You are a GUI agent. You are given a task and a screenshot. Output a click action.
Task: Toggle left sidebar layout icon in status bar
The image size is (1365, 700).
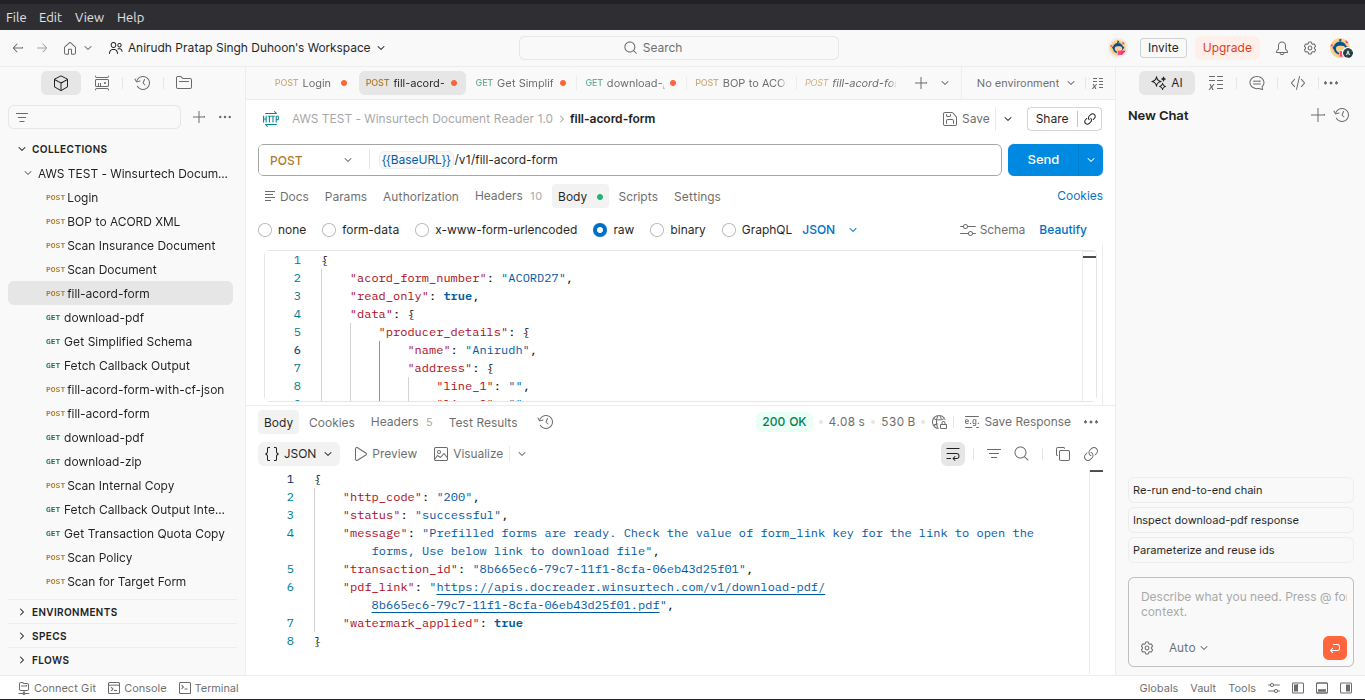tap(1298, 688)
